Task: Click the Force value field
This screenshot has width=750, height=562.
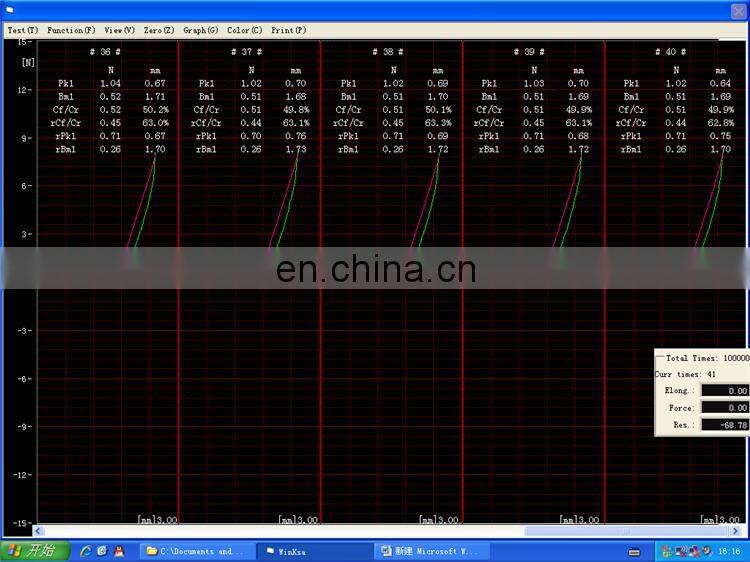Action: click(x=725, y=408)
